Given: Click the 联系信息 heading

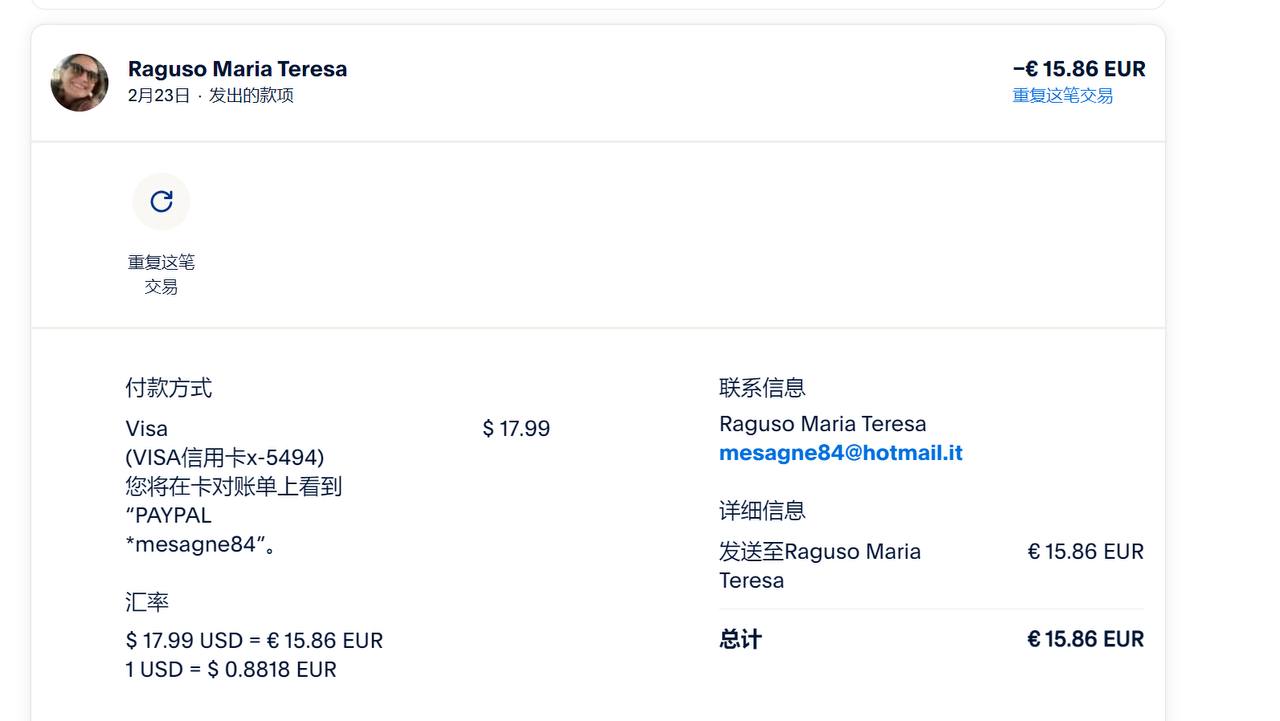Looking at the screenshot, I should (x=762, y=388).
